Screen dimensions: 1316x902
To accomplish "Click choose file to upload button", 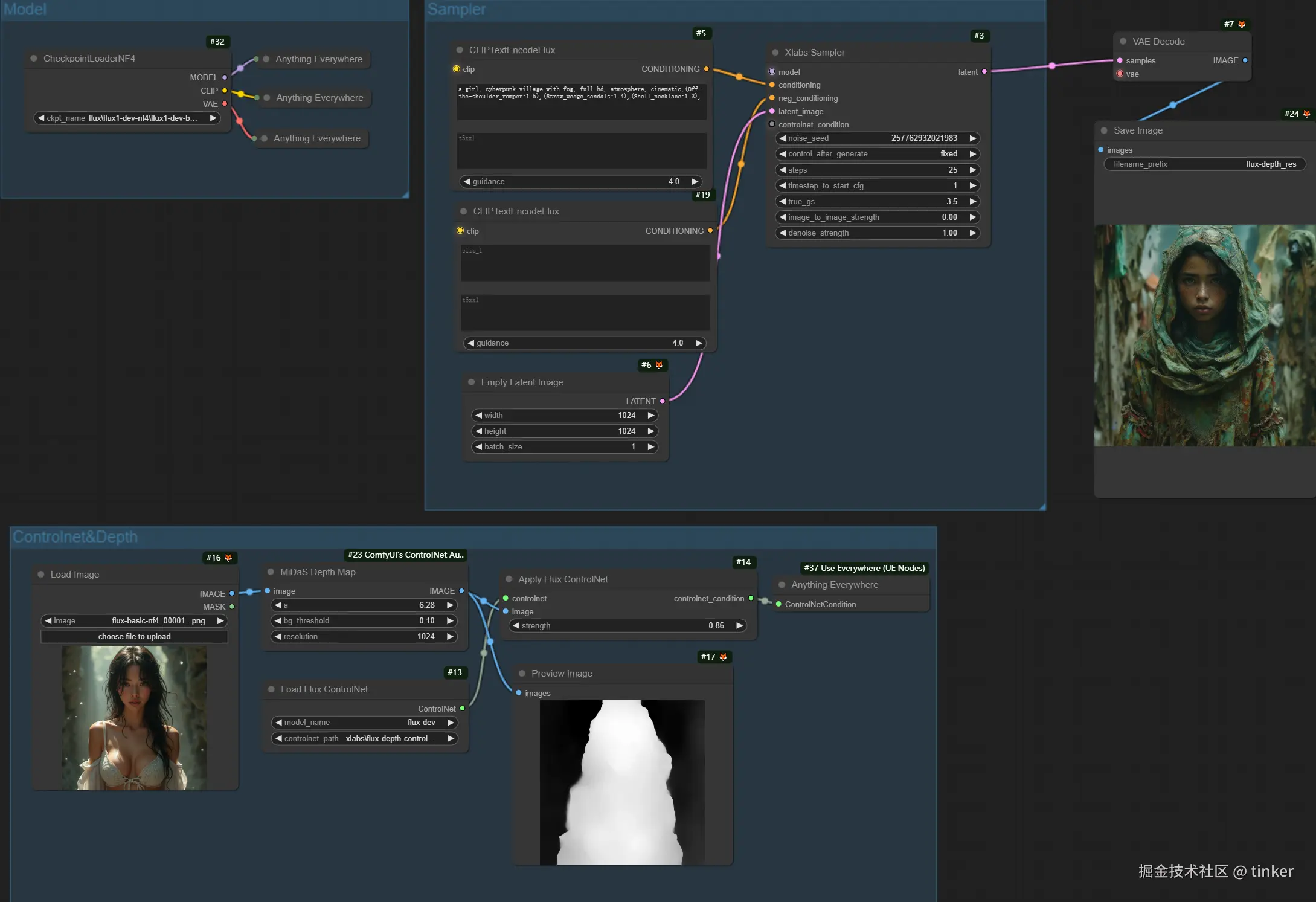I will click(x=134, y=636).
